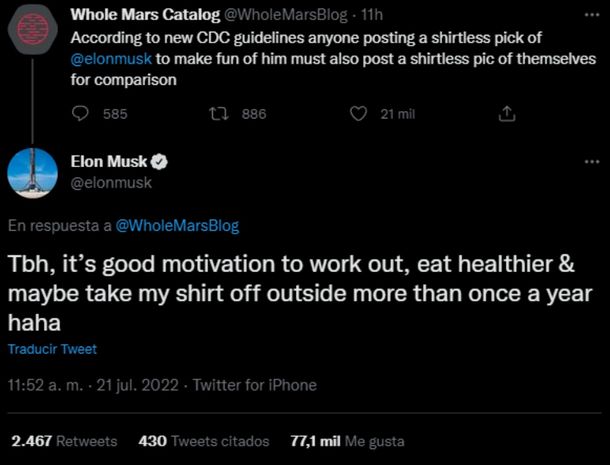Click Twitter for iPhone source label
610x465 pixels.
[x=254, y=385]
